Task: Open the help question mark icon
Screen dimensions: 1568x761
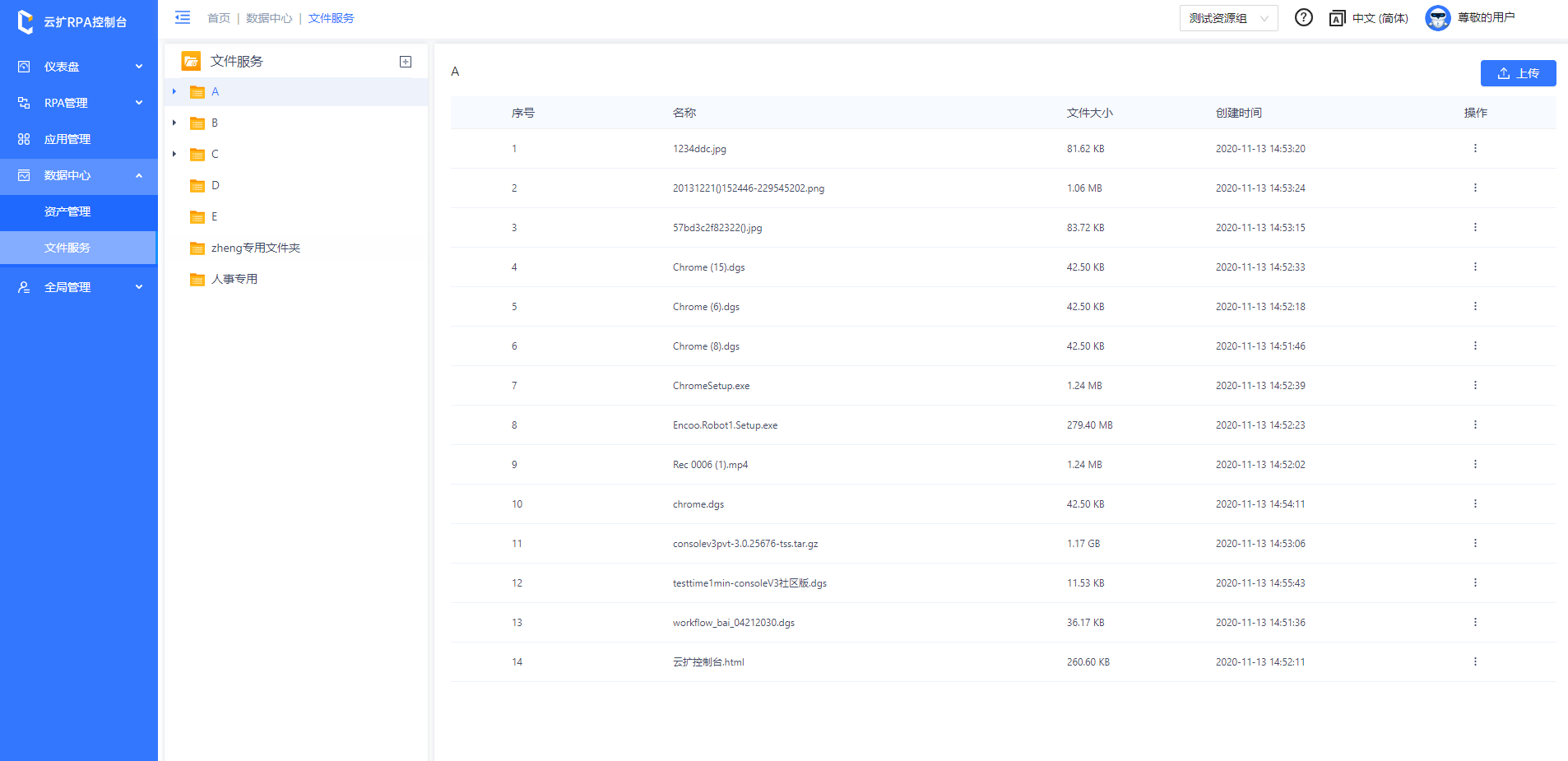Action: click(x=1303, y=17)
